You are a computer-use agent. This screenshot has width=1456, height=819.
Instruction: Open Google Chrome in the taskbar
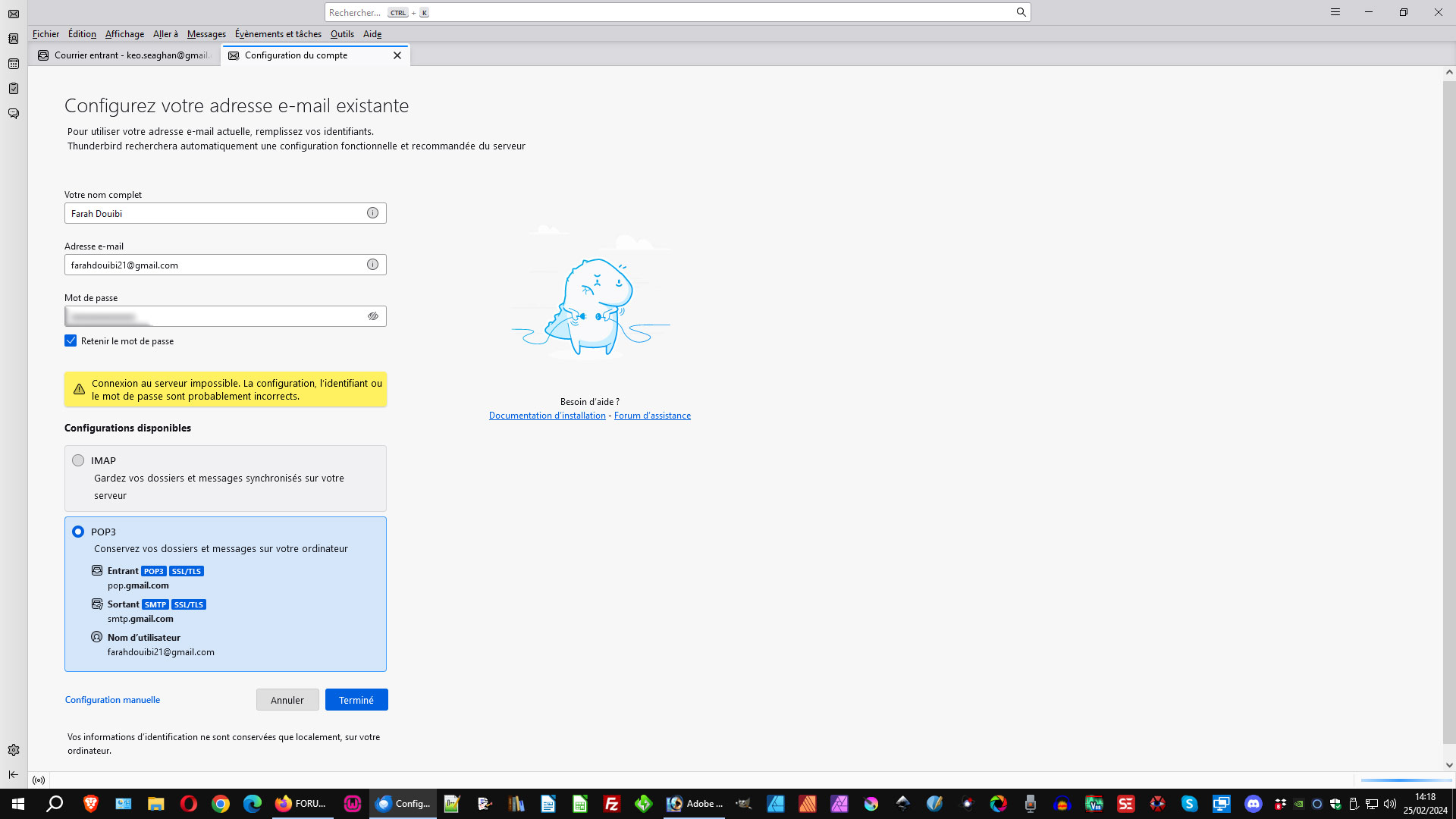coord(221,804)
